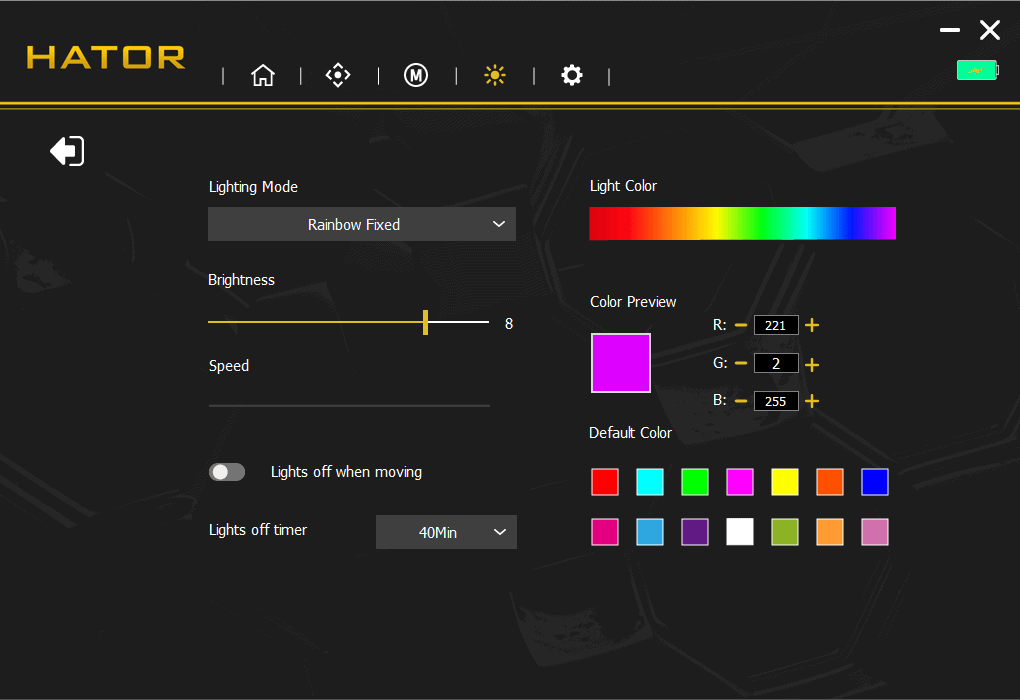1020x700 pixels.
Task: Click the B value input field
Action: point(776,401)
